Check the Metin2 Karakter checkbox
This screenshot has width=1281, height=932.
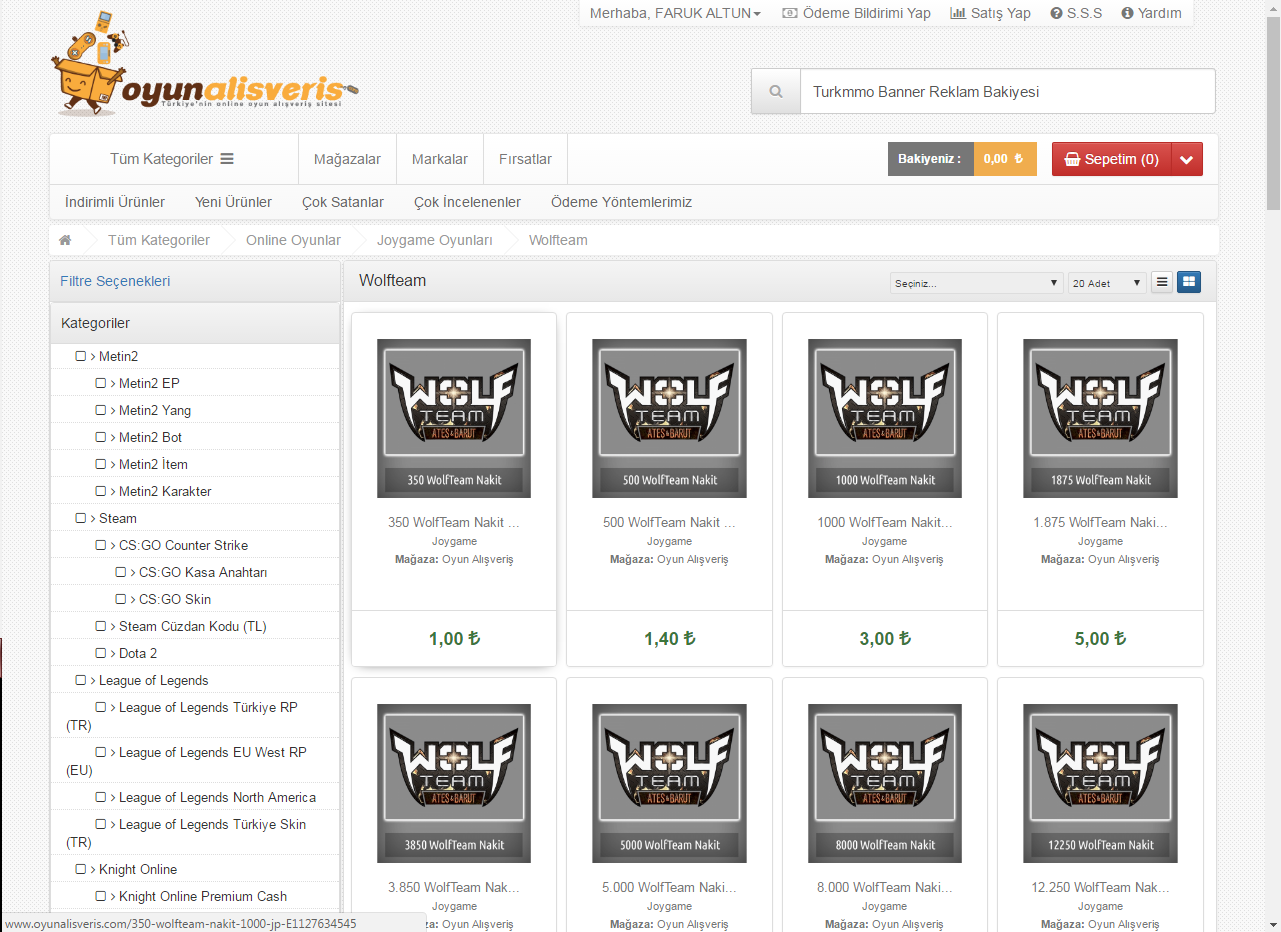[101, 491]
